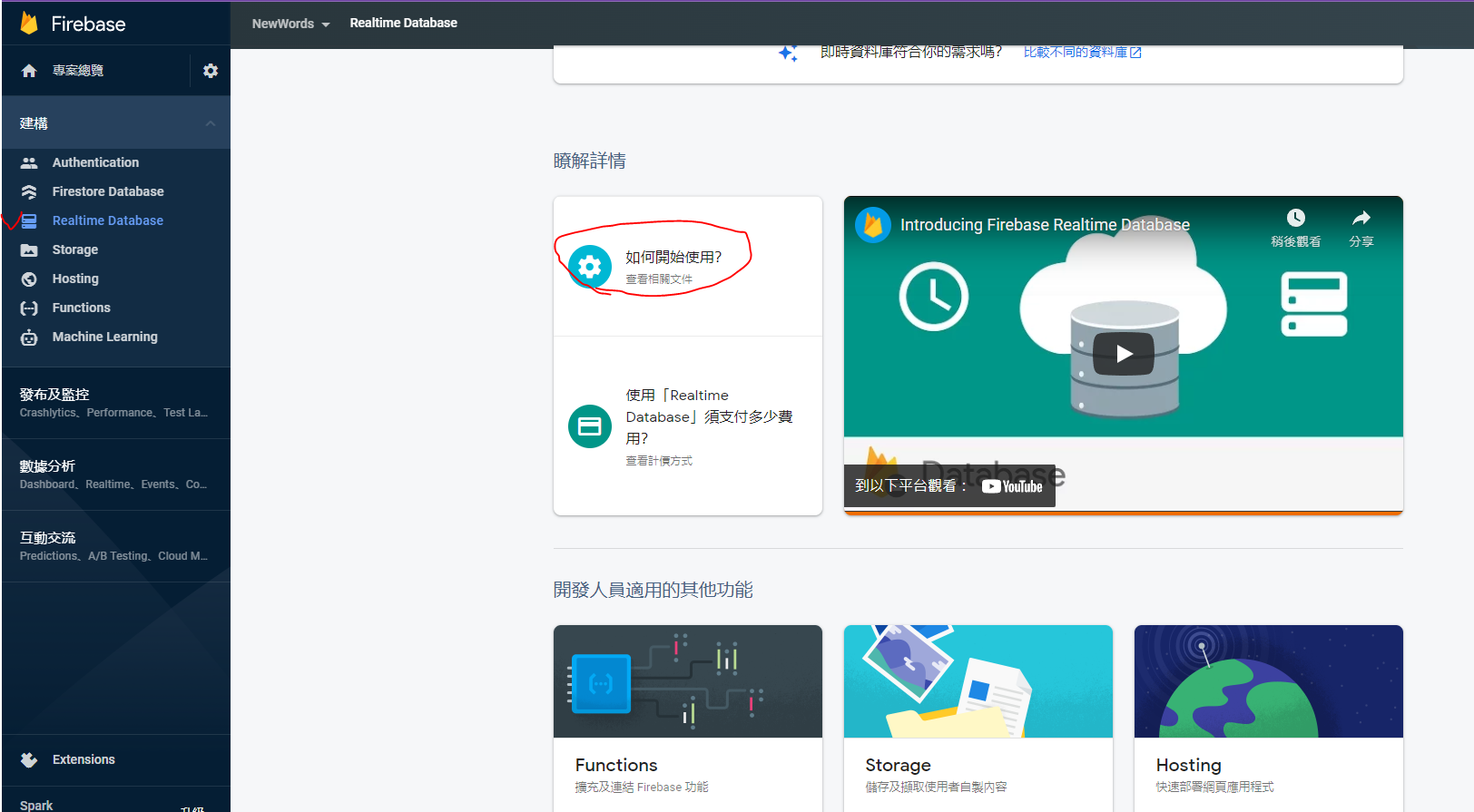This screenshot has height=812, width=1474.
Task: Open project settings gear icon
Action: pyautogui.click(x=211, y=71)
